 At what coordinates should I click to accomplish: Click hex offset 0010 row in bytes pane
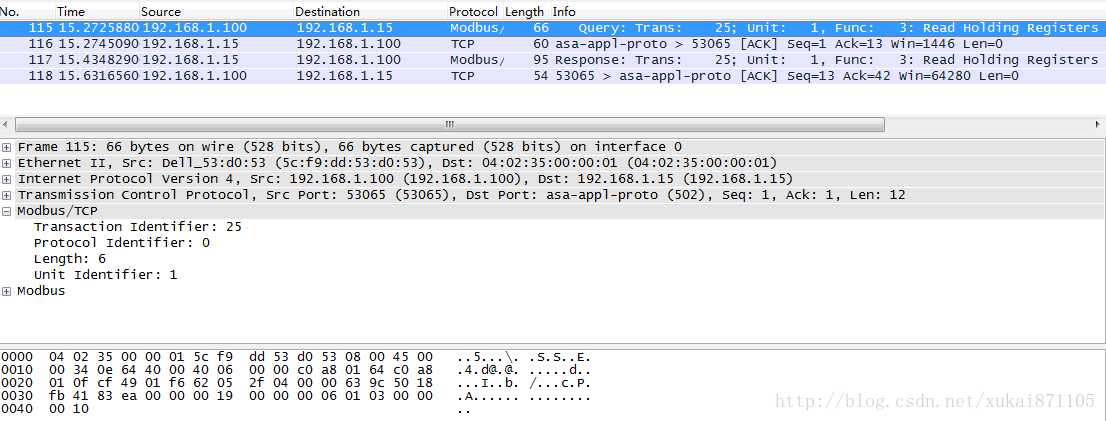[x=296, y=370]
